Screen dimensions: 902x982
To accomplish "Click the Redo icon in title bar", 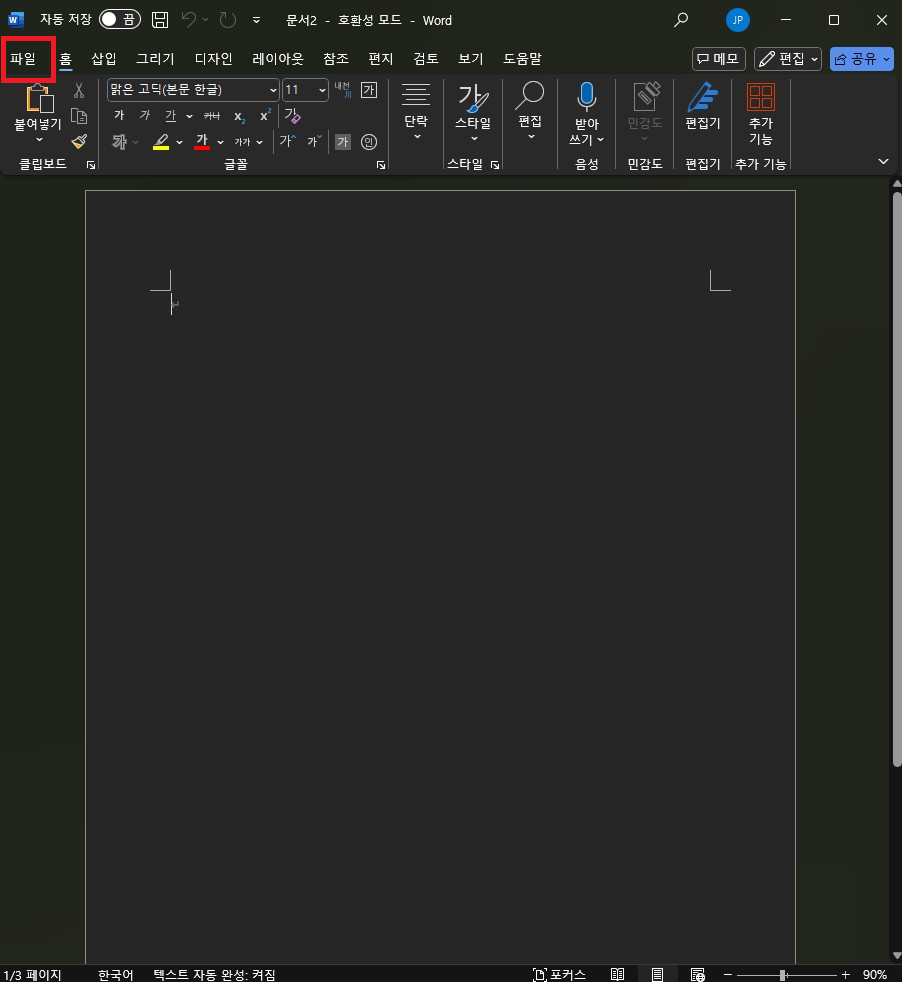I will (x=227, y=20).
